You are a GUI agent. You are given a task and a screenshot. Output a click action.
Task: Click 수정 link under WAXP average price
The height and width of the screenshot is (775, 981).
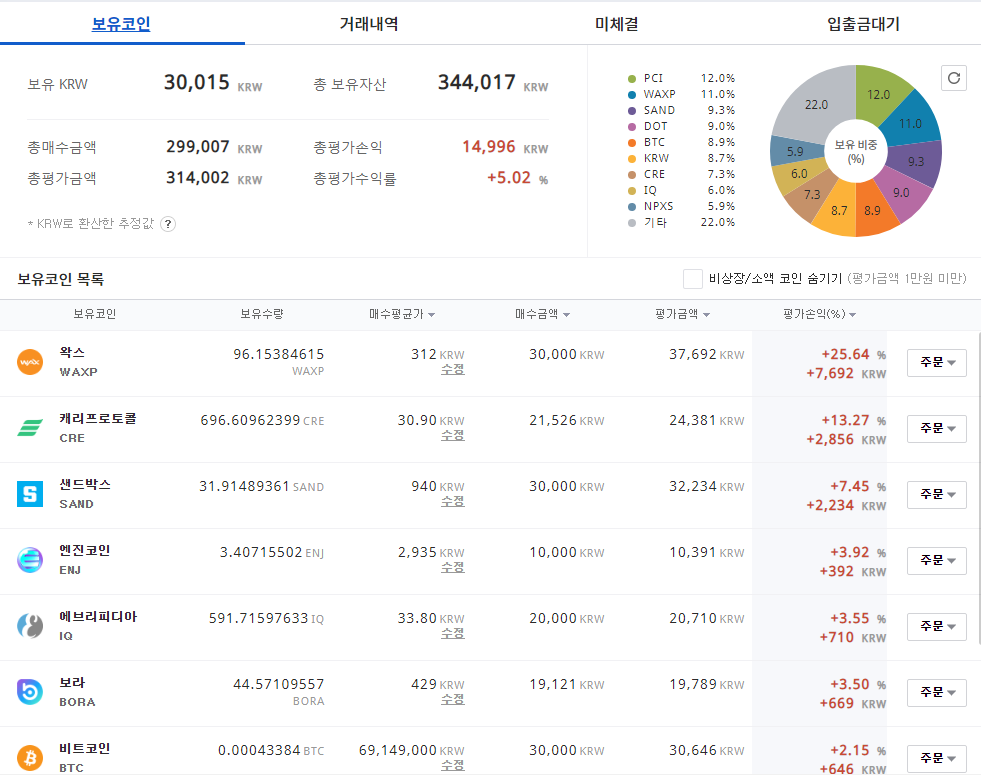[x=452, y=370]
